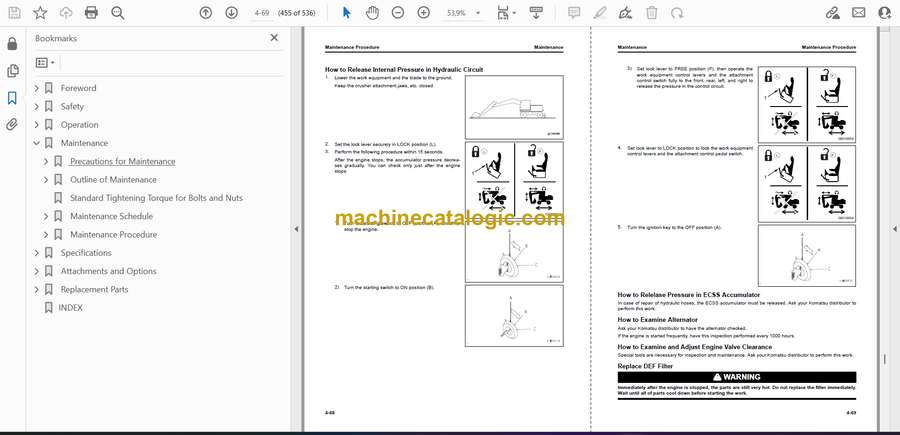Screen dimensions: 900x435
Task: Click the Save file icon
Action: 14,13
